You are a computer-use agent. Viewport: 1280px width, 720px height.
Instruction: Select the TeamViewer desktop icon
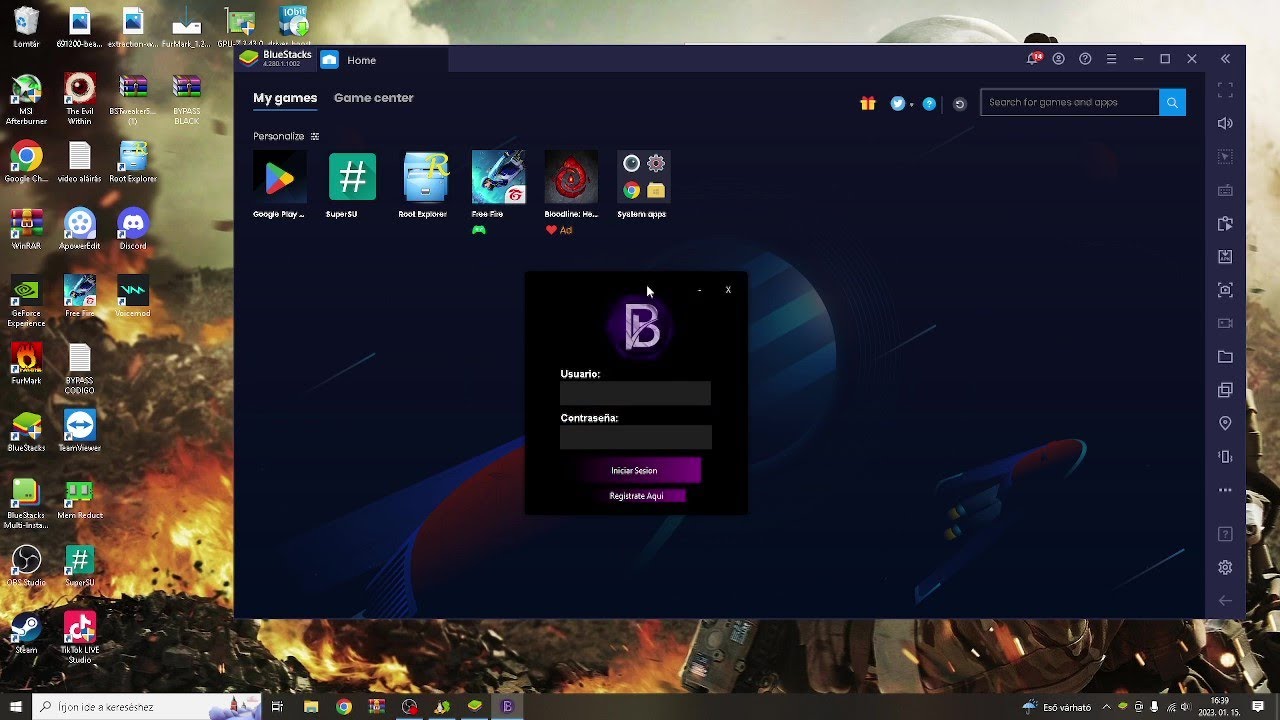pyautogui.click(x=80, y=431)
